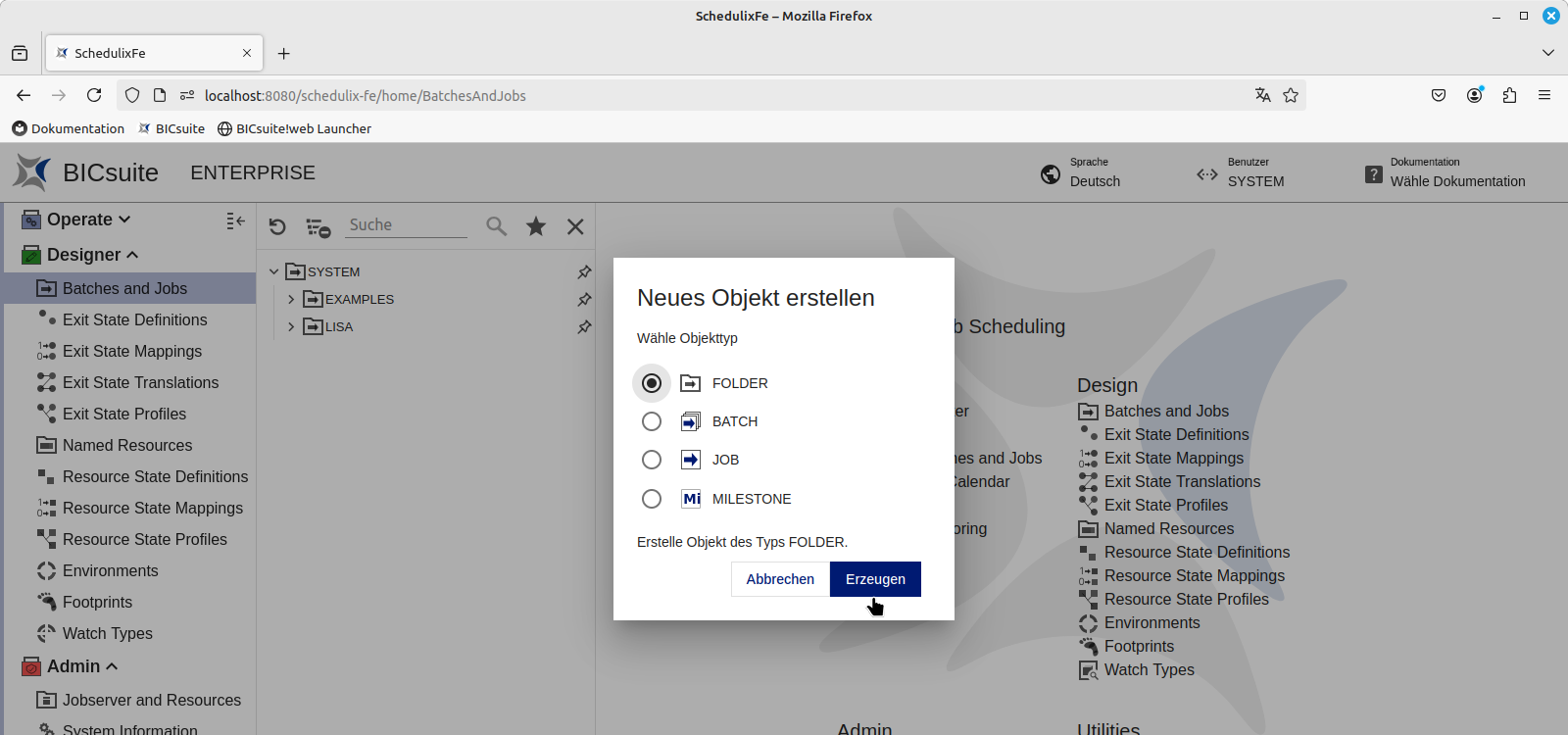Expand the EXAMPLES folder
Viewport: 1568px width, 735px height.
coord(291,299)
